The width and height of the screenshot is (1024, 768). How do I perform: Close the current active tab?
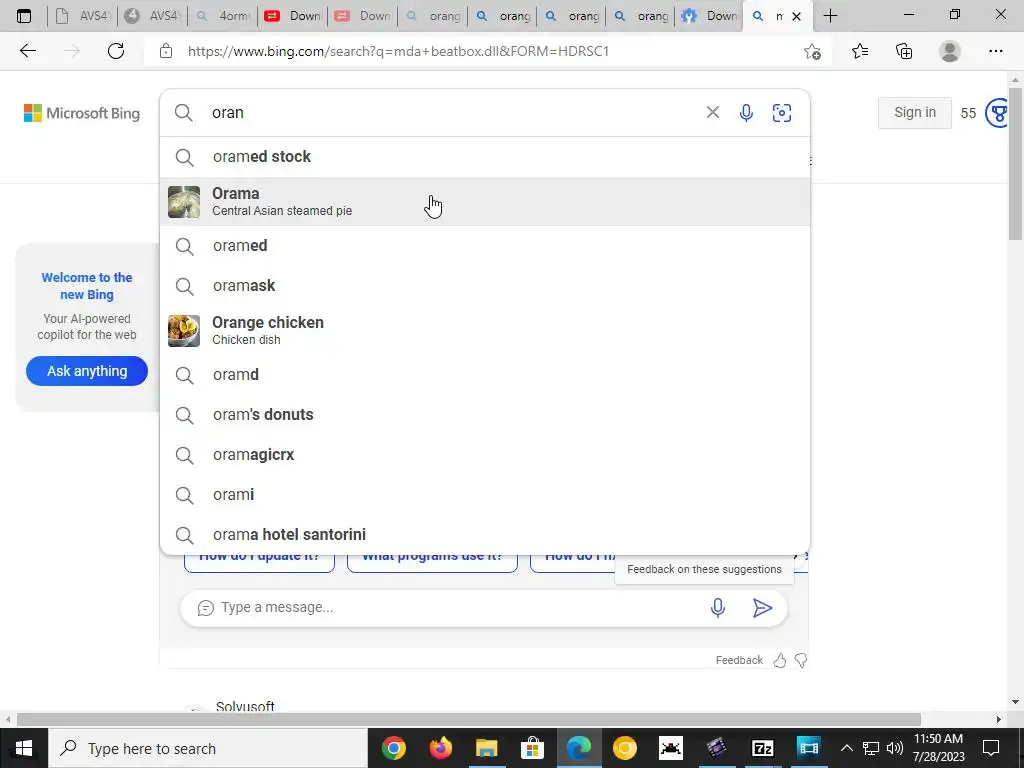tap(796, 16)
